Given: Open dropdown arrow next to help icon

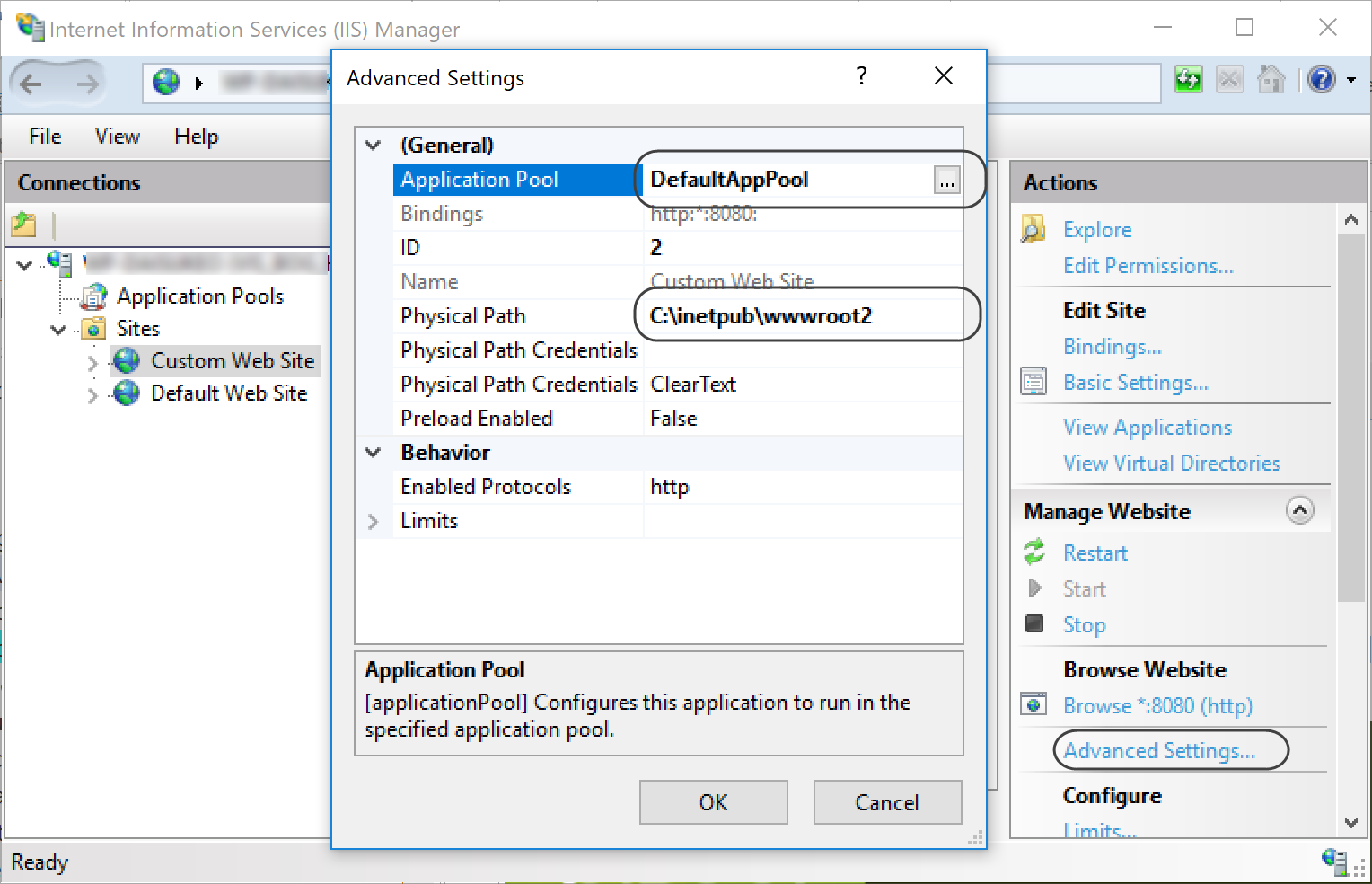Looking at the screenshot, I should (1351, 81).
